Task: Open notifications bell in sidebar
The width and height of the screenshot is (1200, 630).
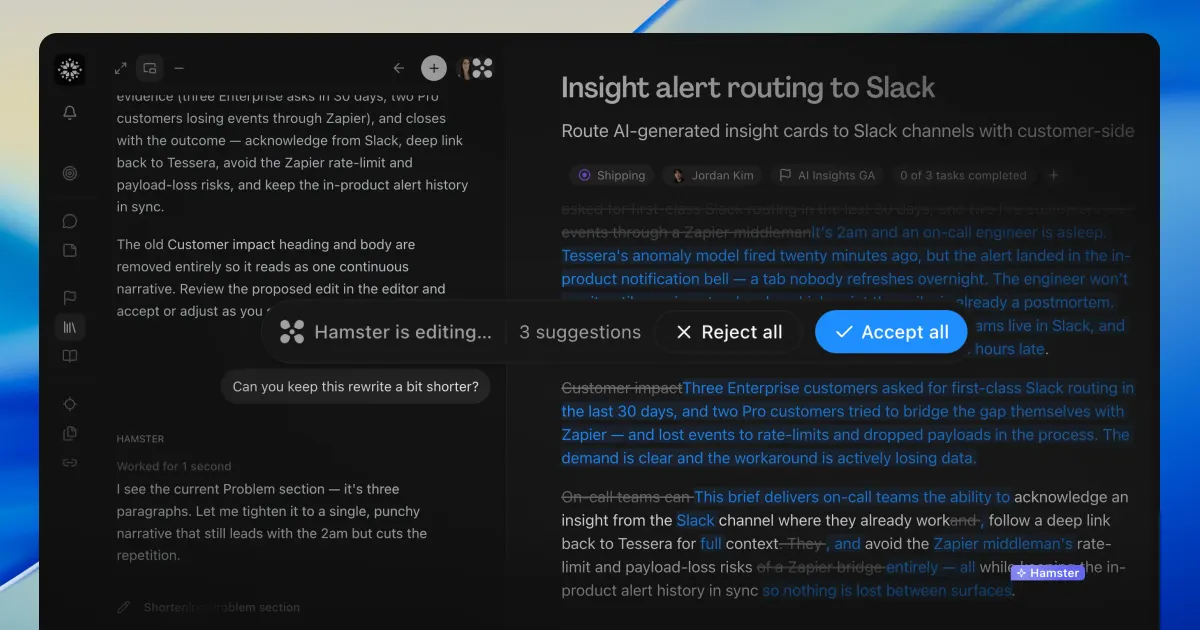Action: click(69, 113)
